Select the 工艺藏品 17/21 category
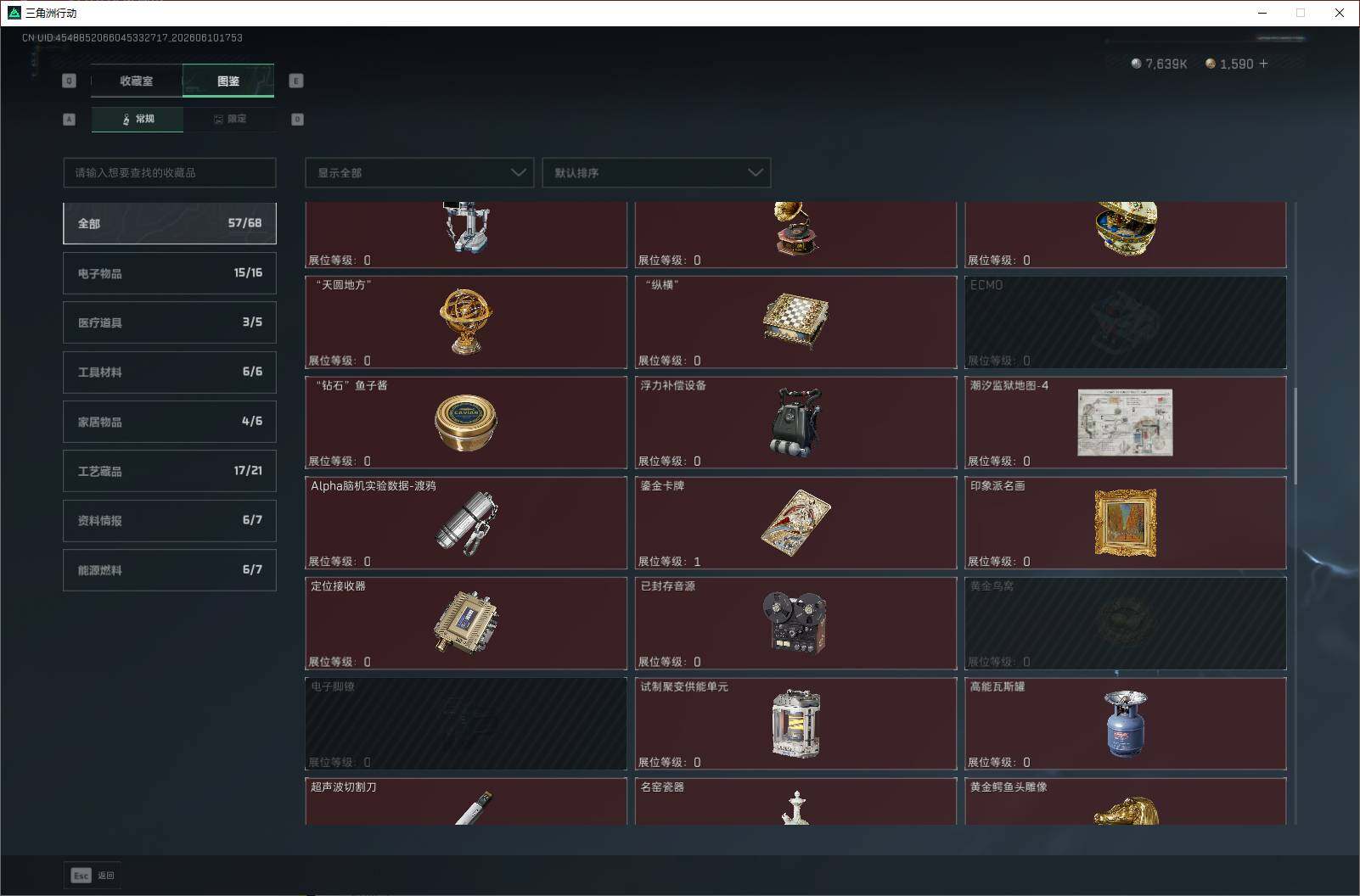 point(170,471)
